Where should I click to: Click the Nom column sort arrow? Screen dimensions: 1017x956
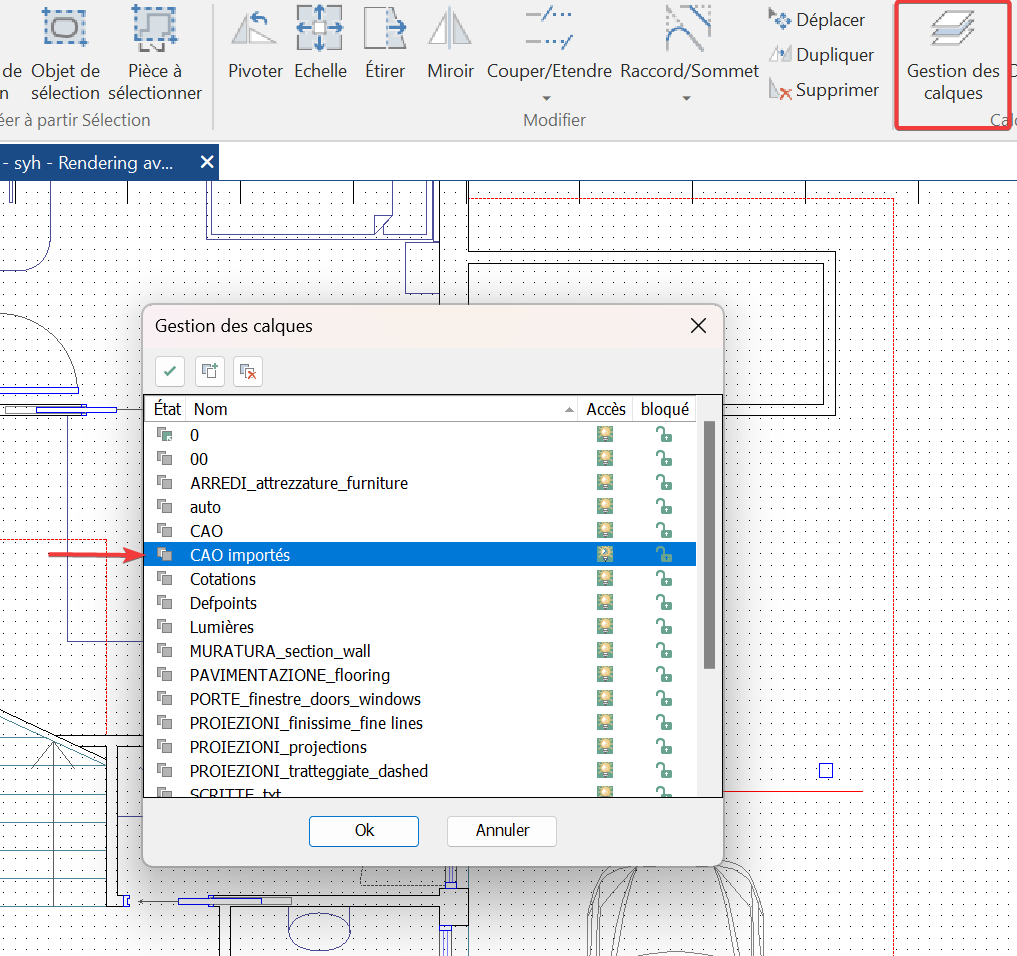(x=571, y=408)
